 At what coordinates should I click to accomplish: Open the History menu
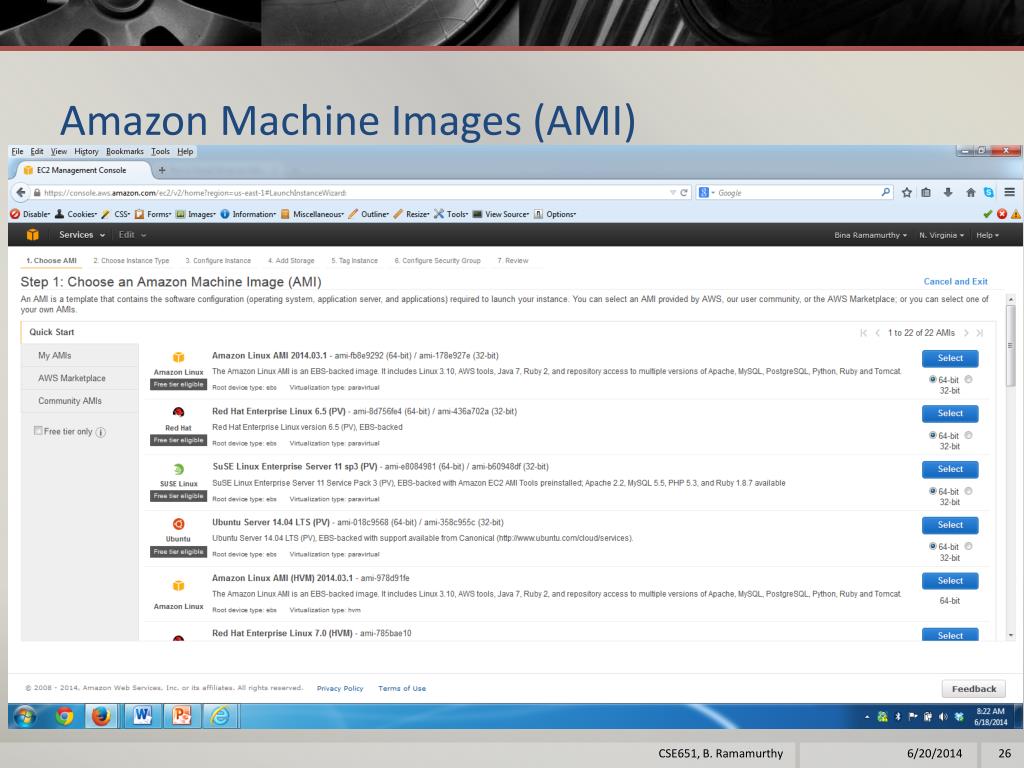click(x=86, y=152)
